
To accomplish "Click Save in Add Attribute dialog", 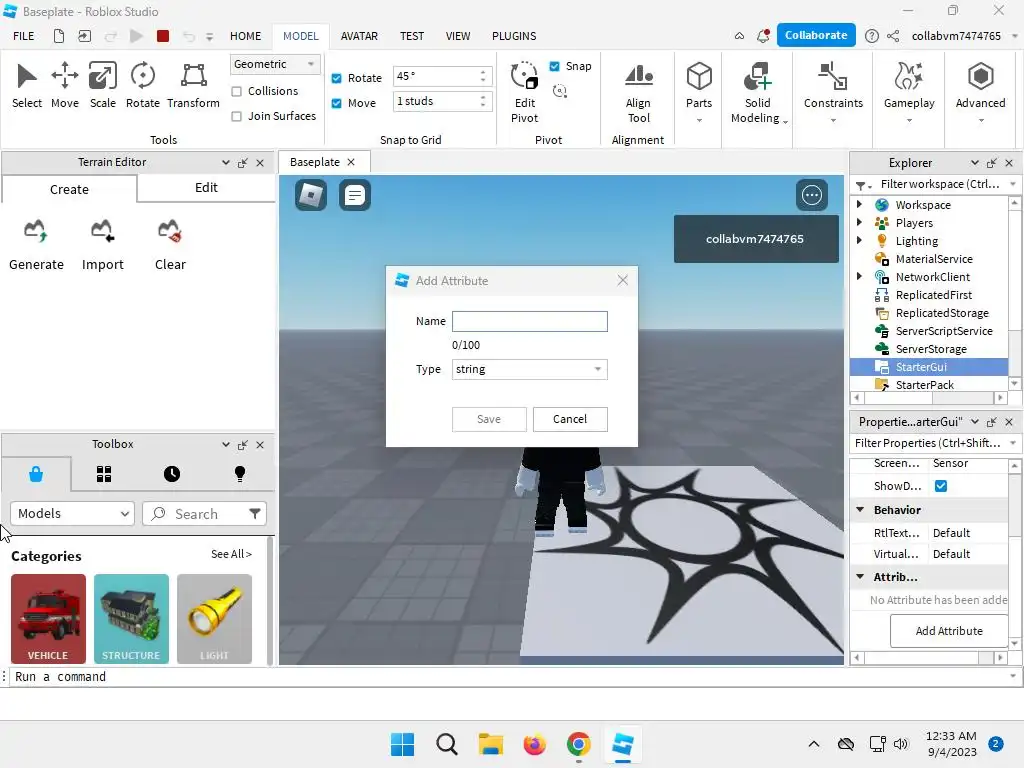I will [x=489, y=419].
